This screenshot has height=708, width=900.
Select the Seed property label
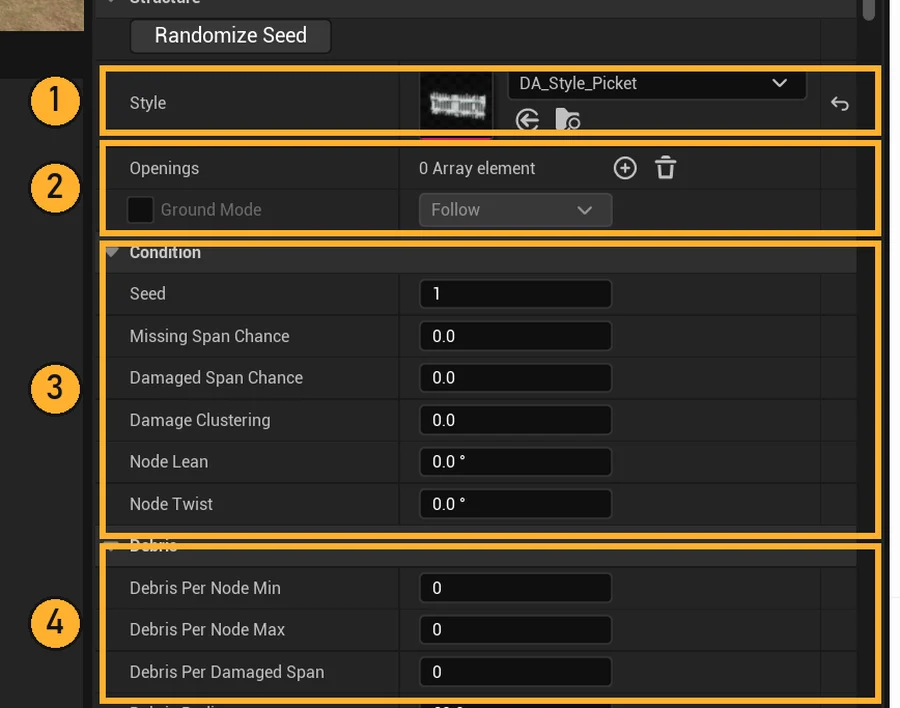coord(148,293)
